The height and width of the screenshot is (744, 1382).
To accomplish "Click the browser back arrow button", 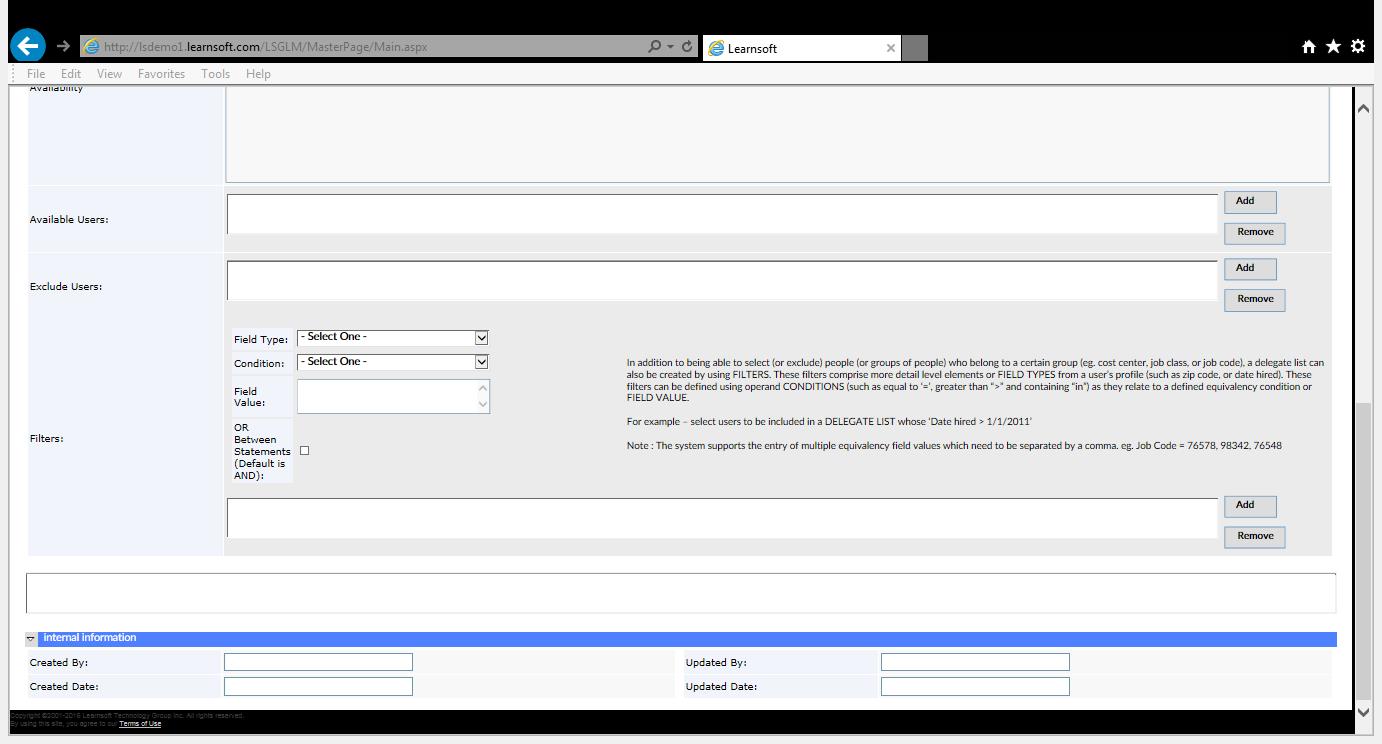I will coord(28,46).
